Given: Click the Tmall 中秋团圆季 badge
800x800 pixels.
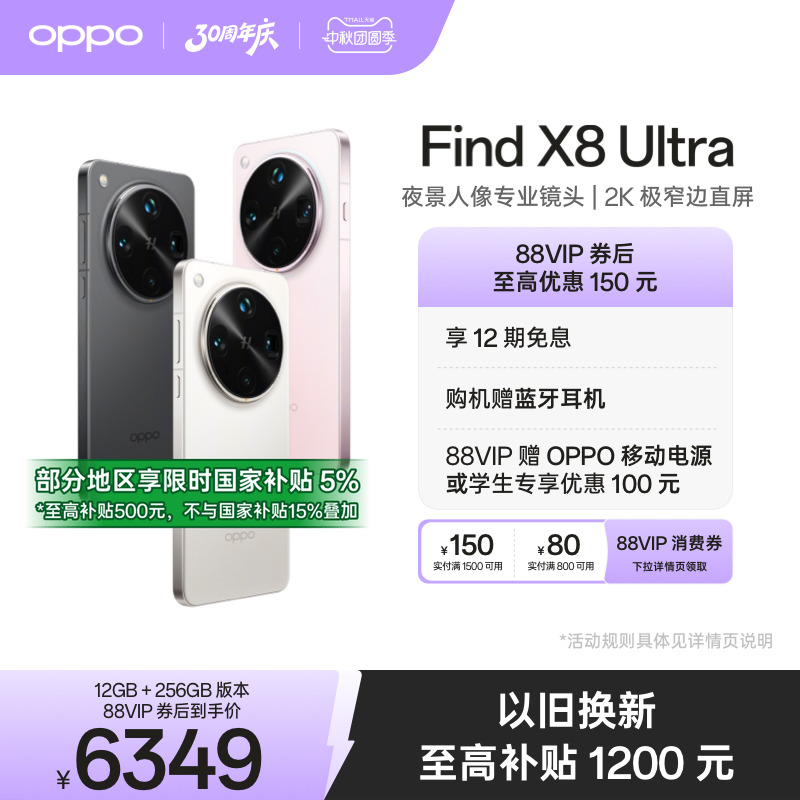Looking at the screenshot, I should (359, 35).
